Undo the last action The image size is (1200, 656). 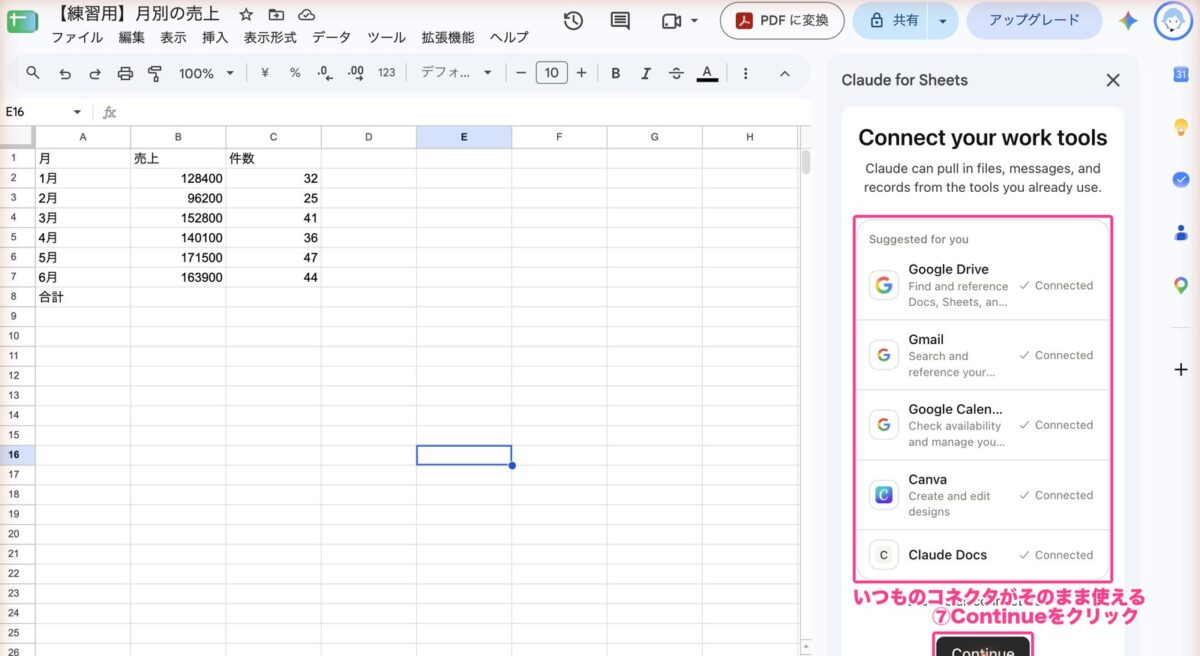click(x=65, y=73)
